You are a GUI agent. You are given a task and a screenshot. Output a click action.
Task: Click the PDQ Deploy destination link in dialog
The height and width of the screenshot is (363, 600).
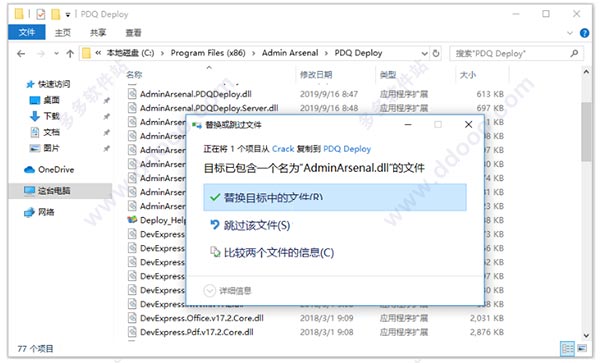347,149
